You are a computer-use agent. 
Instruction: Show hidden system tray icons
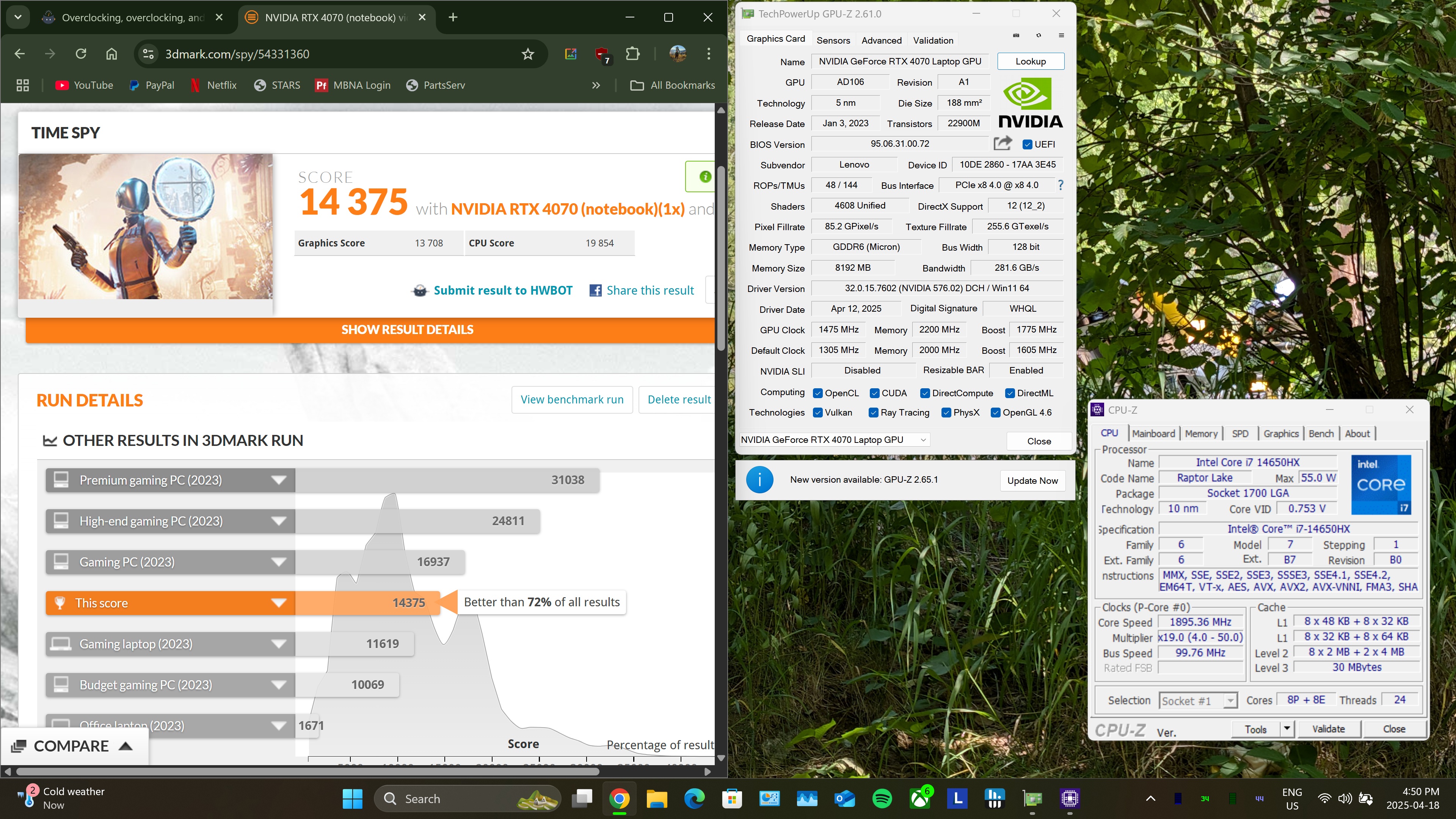(x=1150, y=799)
